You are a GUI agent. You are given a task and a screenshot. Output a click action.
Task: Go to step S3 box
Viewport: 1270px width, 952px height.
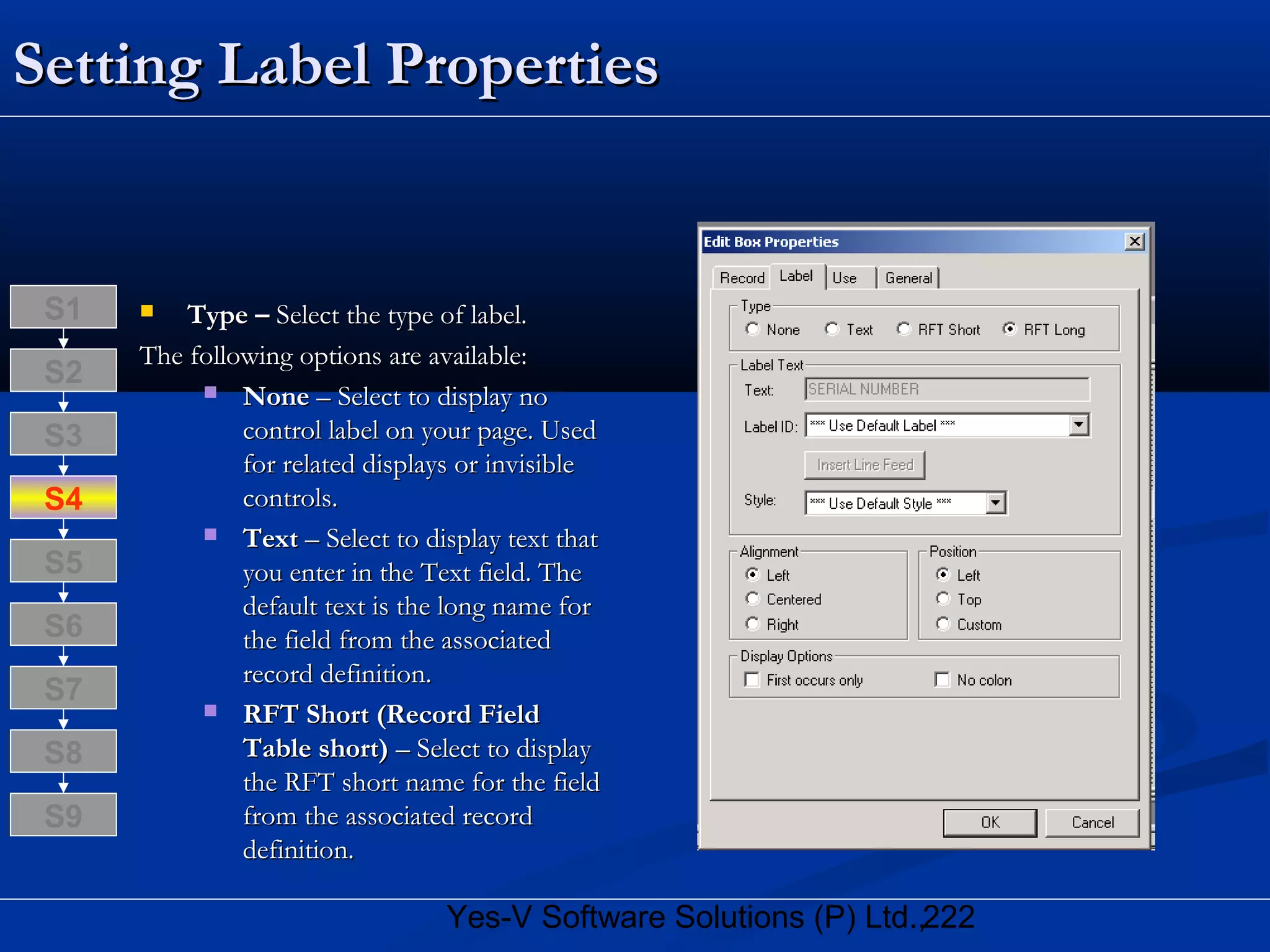click(x=63, y=434)
